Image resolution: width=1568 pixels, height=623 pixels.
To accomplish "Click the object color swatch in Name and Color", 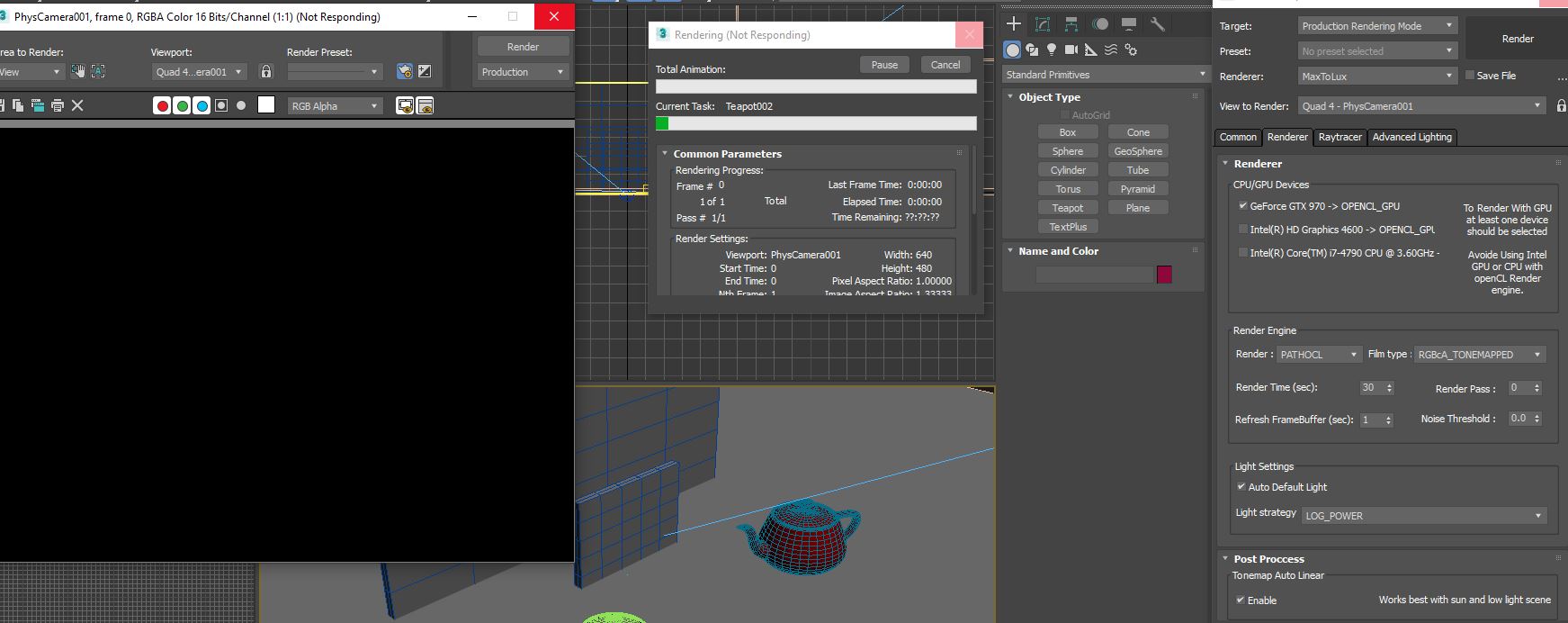I will (x=1164, y=275).
